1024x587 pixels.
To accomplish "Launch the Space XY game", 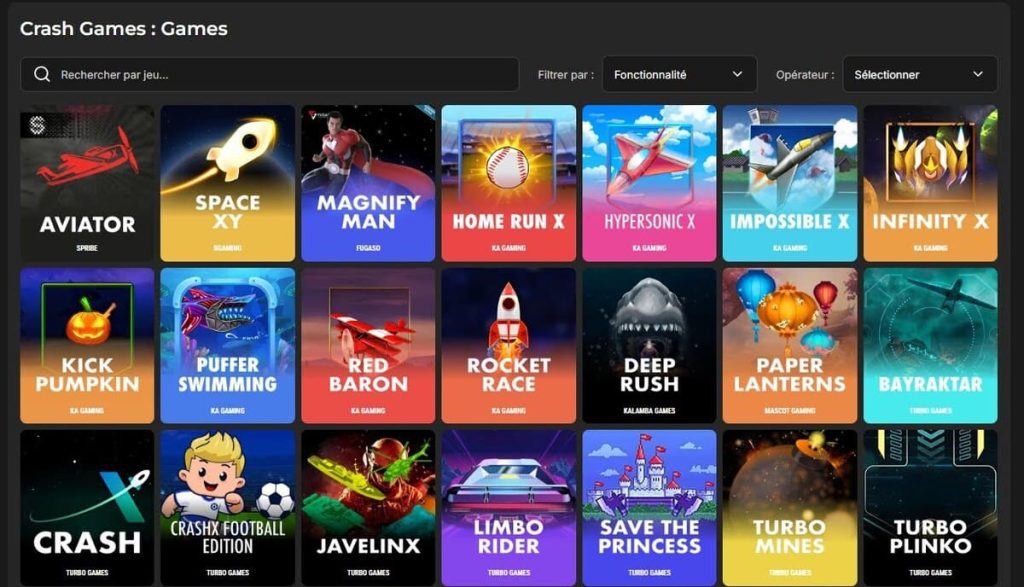I will 227,183.
